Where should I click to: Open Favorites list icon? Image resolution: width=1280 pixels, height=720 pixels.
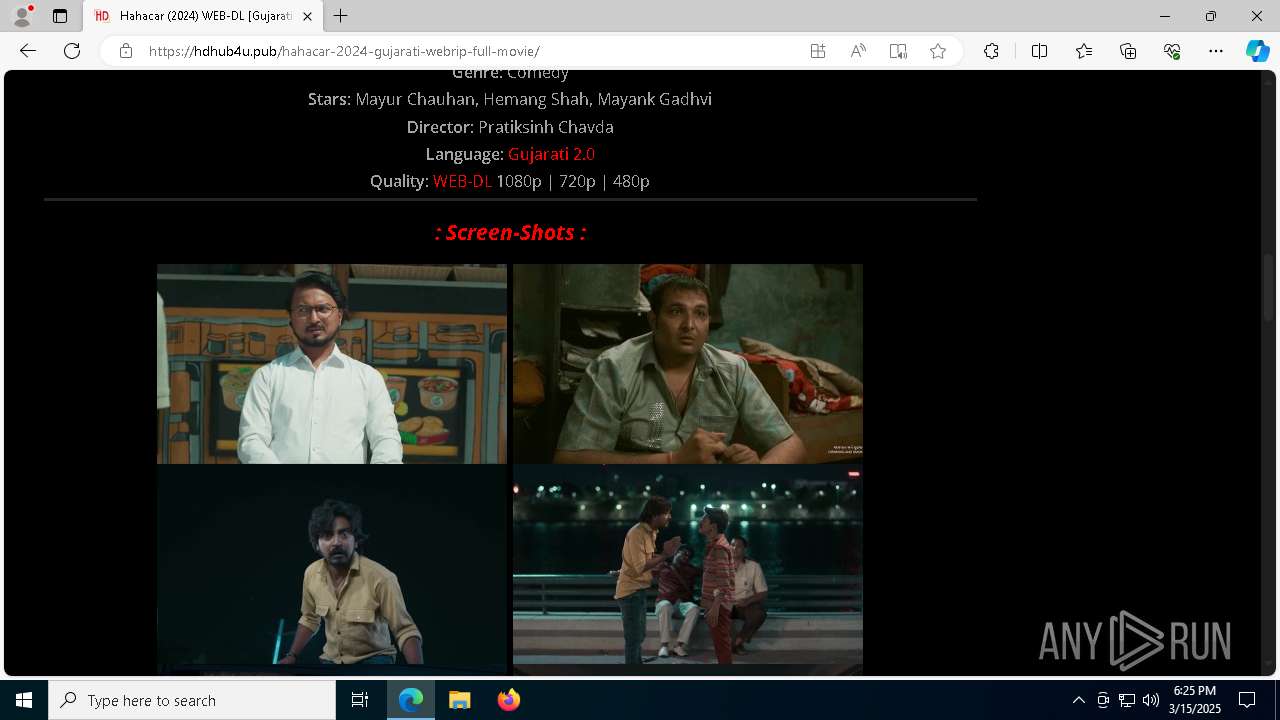(x=1084, y=51)
